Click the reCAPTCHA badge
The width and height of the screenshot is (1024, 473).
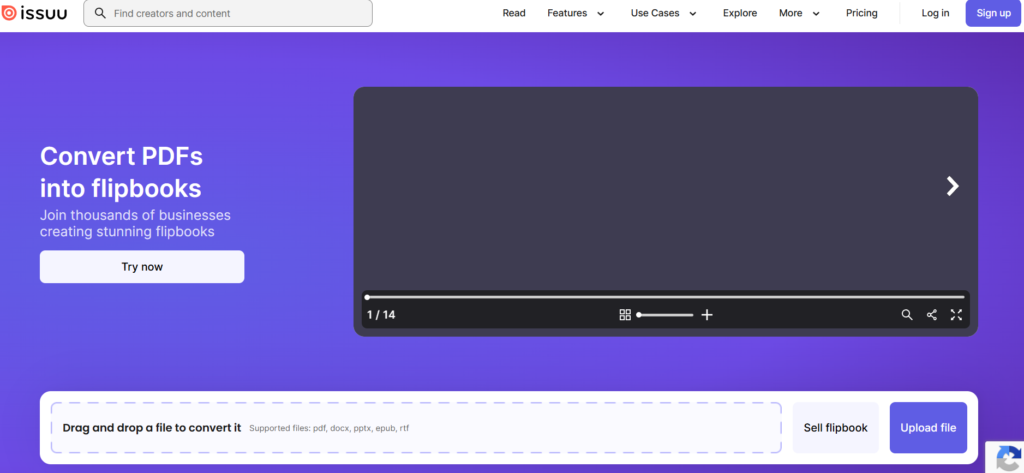(x=1006, y=457)
